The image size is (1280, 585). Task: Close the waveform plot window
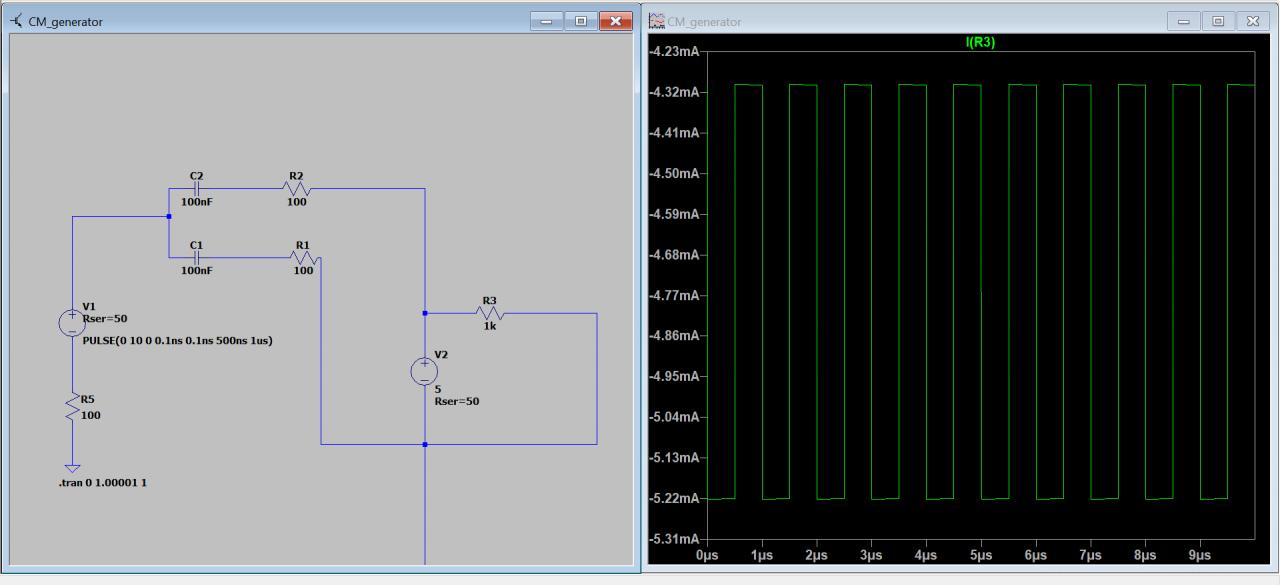click(1252, 21)
